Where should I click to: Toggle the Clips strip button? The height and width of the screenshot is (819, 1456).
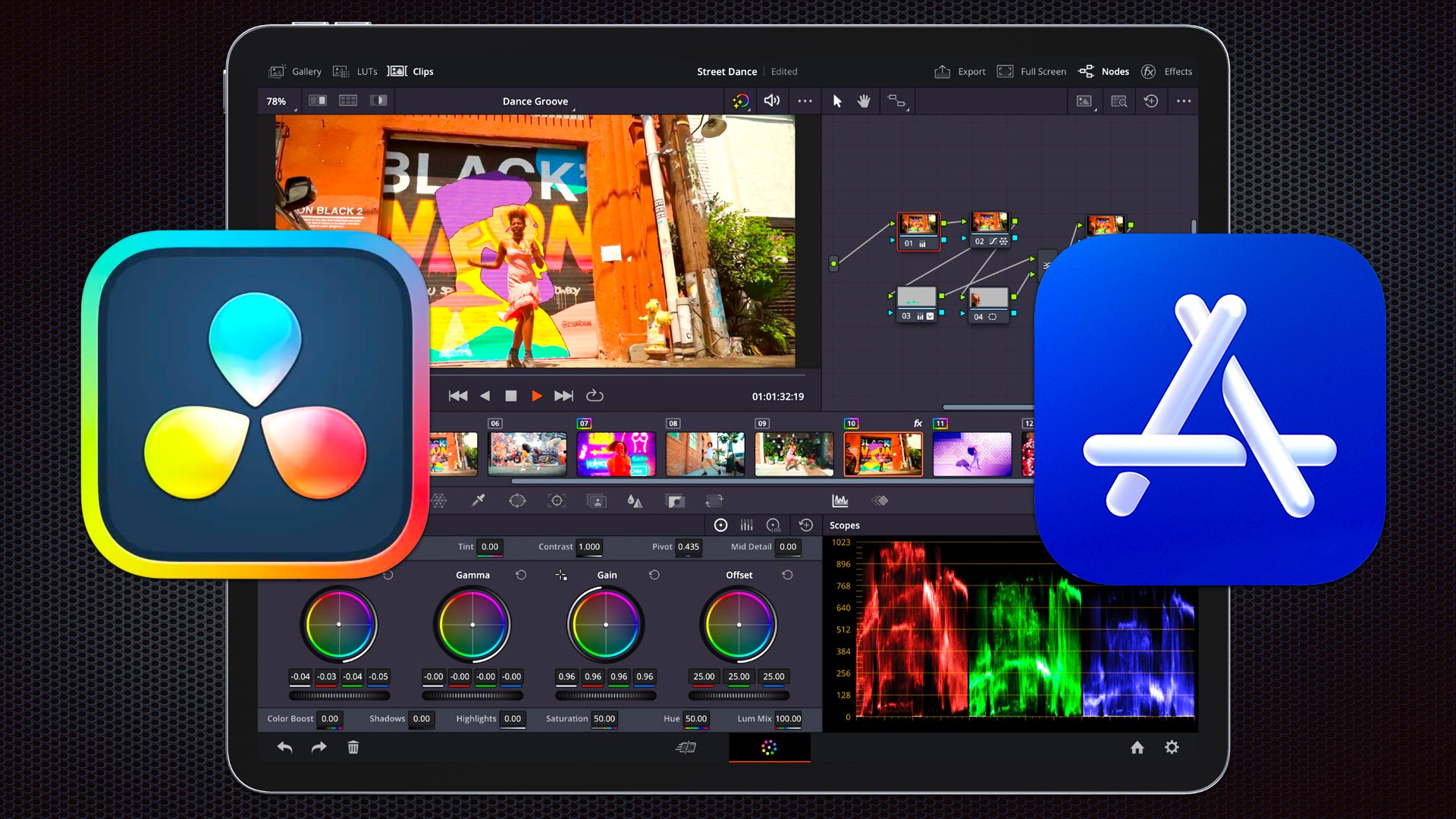410,71
